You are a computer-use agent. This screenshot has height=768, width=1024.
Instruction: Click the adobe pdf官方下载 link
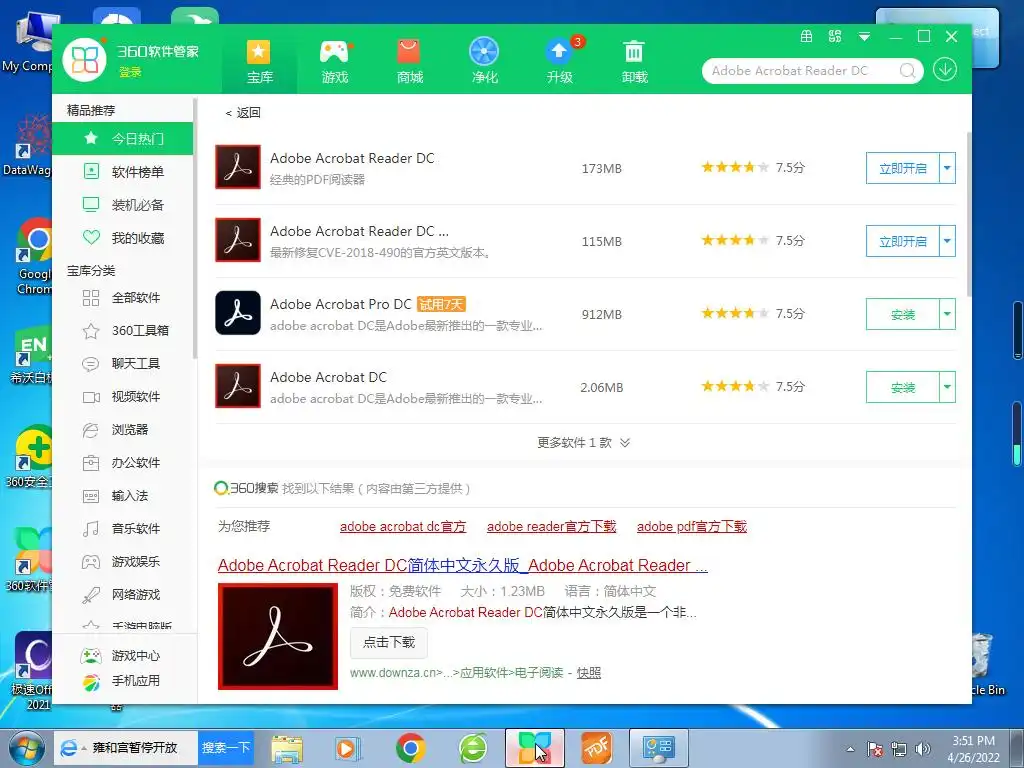pos(692,526)
